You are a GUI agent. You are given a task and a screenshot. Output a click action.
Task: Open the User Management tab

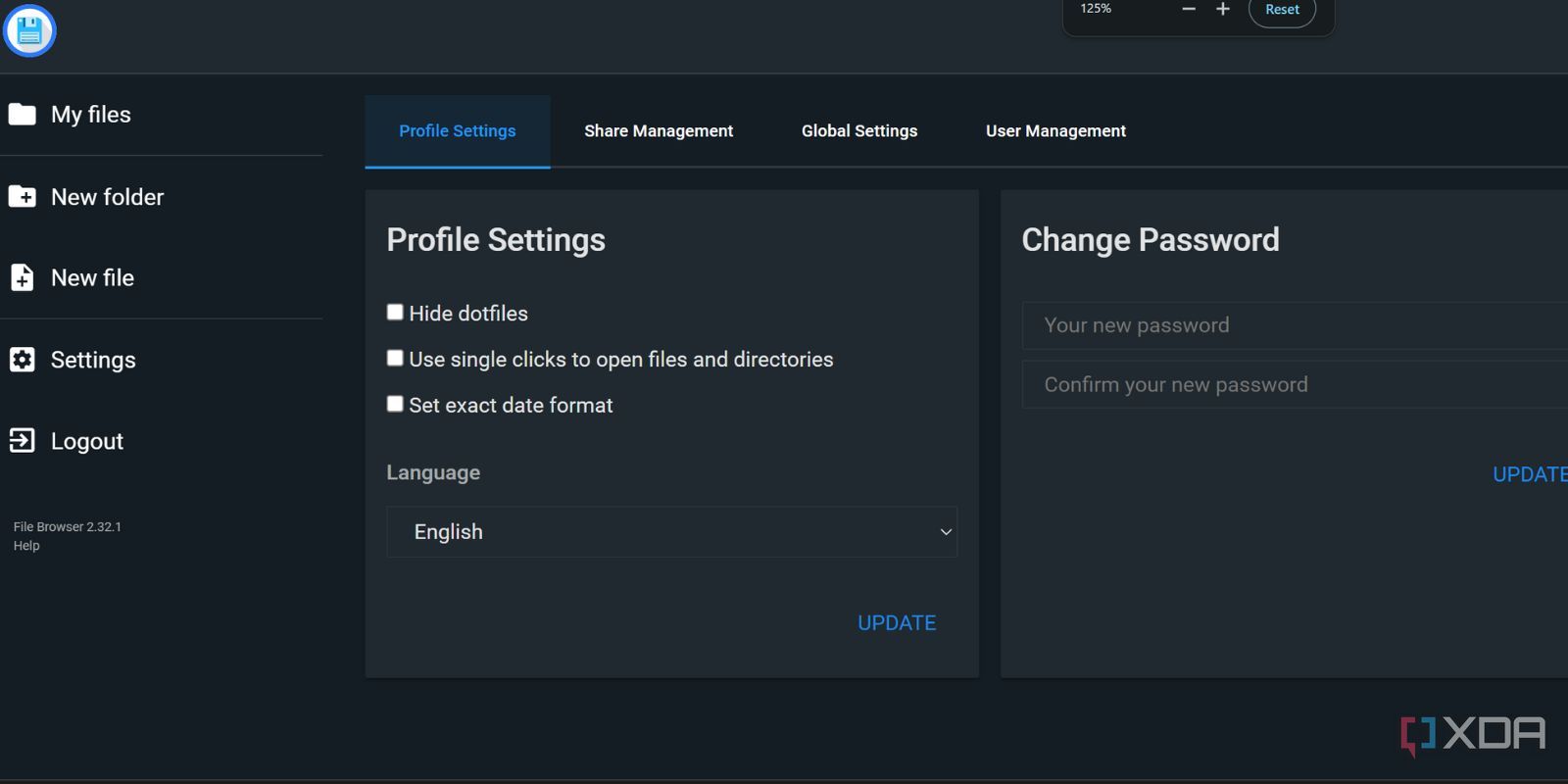pyautogui.click(x=1055, y=131)
